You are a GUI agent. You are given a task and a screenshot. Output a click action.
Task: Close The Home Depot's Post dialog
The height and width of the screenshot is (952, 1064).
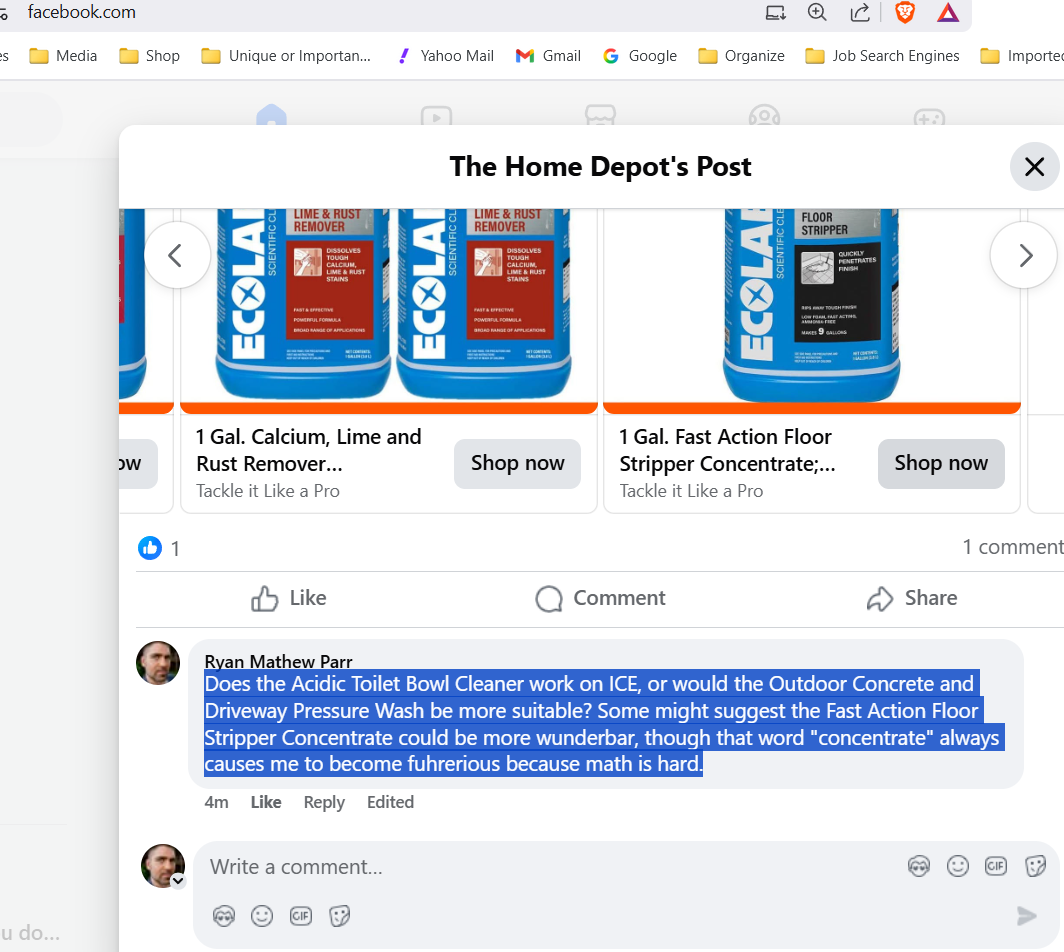tap(1034, 166)
